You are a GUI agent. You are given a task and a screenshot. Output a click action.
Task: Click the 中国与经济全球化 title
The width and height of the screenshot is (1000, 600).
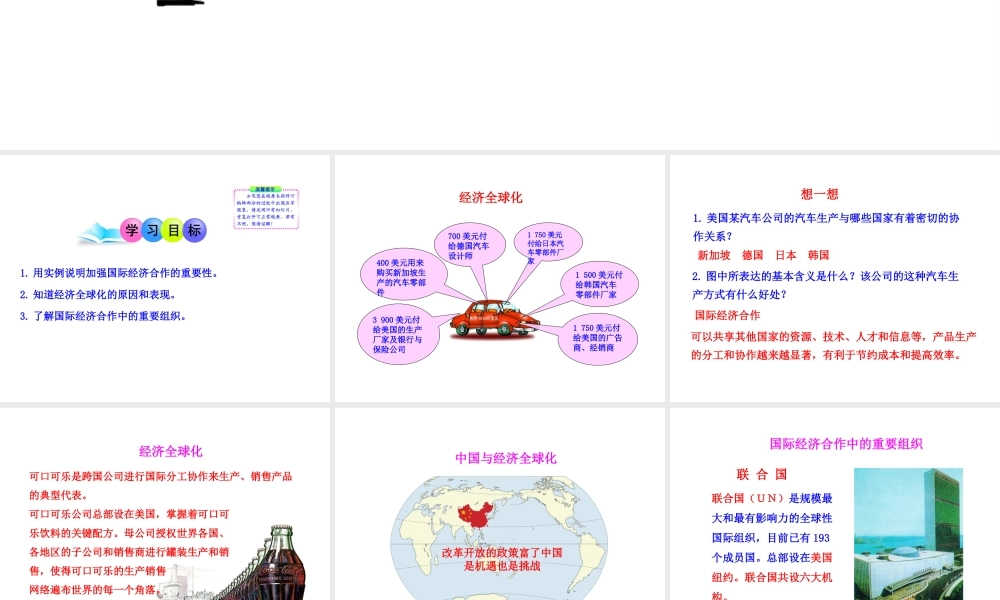click(506, 458)
